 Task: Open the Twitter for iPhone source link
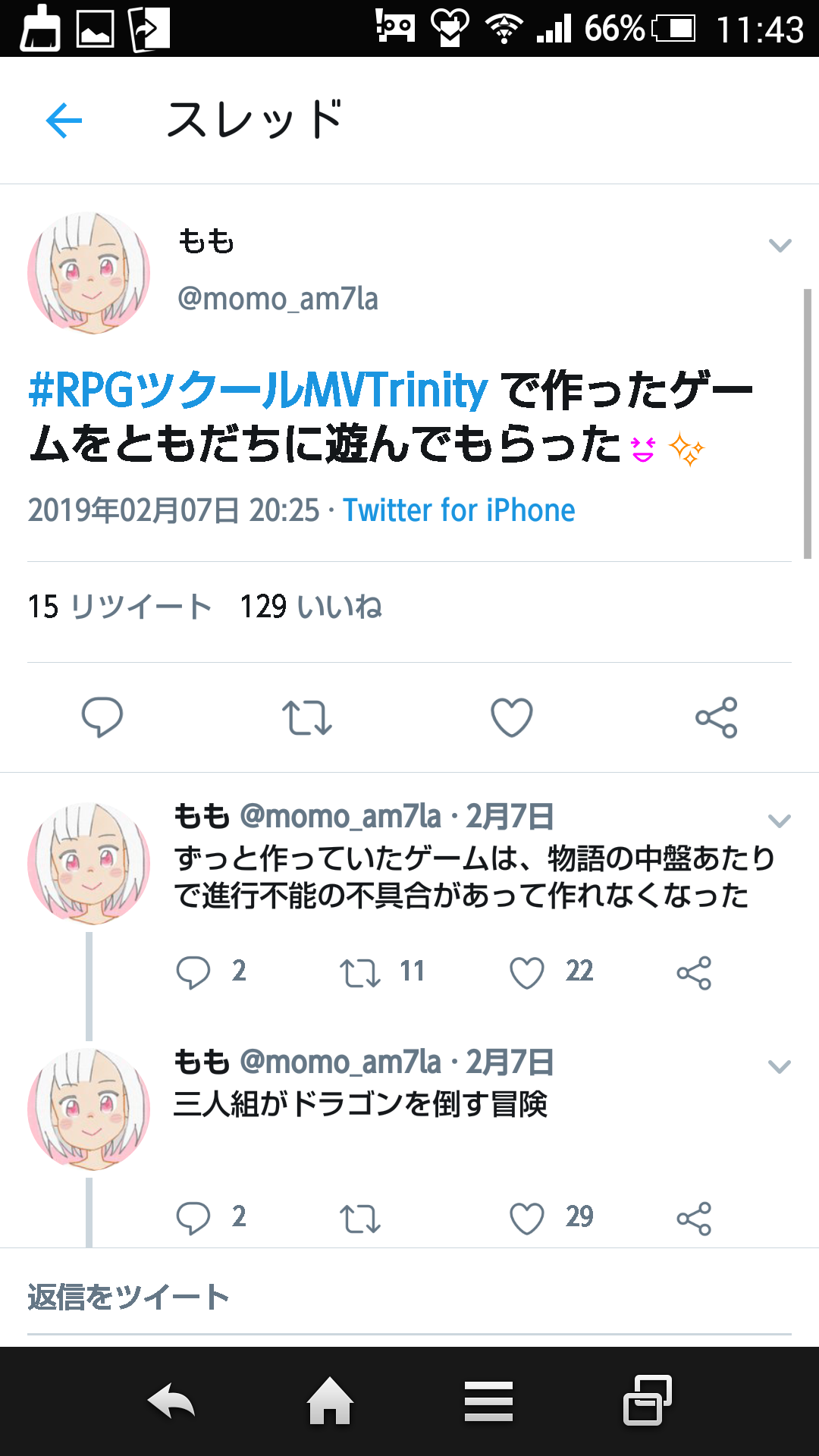click(459, 510)
